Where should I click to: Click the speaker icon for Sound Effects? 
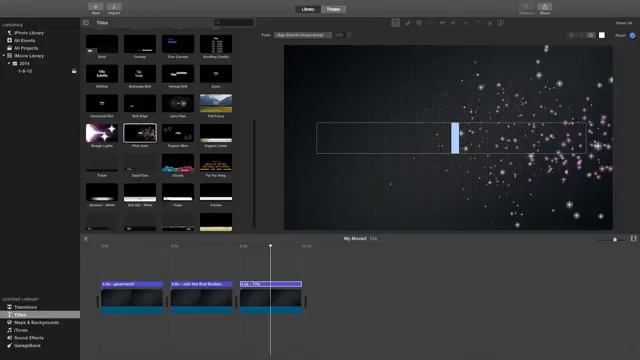point(9,338)
